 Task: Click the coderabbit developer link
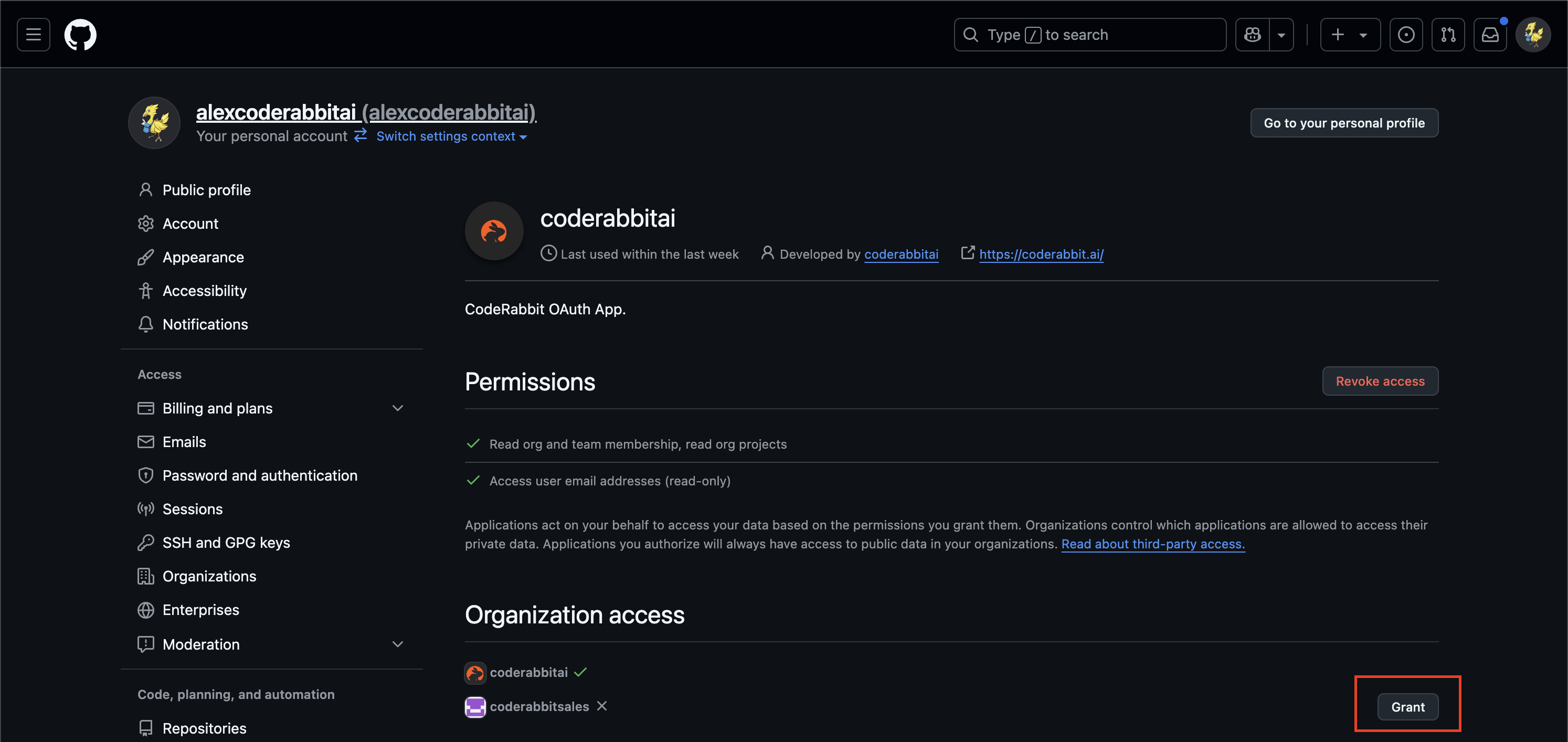pos(900,253)
